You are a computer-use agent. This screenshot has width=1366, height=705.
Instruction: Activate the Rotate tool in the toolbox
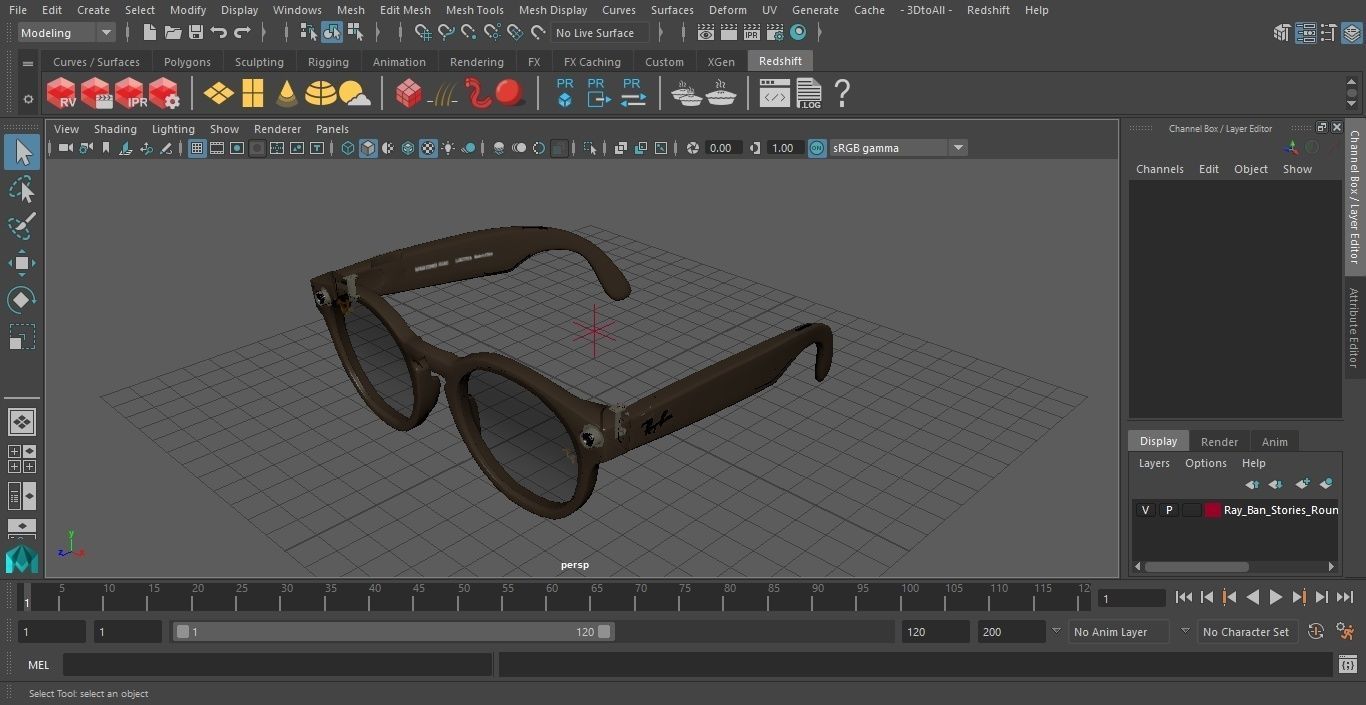click(22, 300)
